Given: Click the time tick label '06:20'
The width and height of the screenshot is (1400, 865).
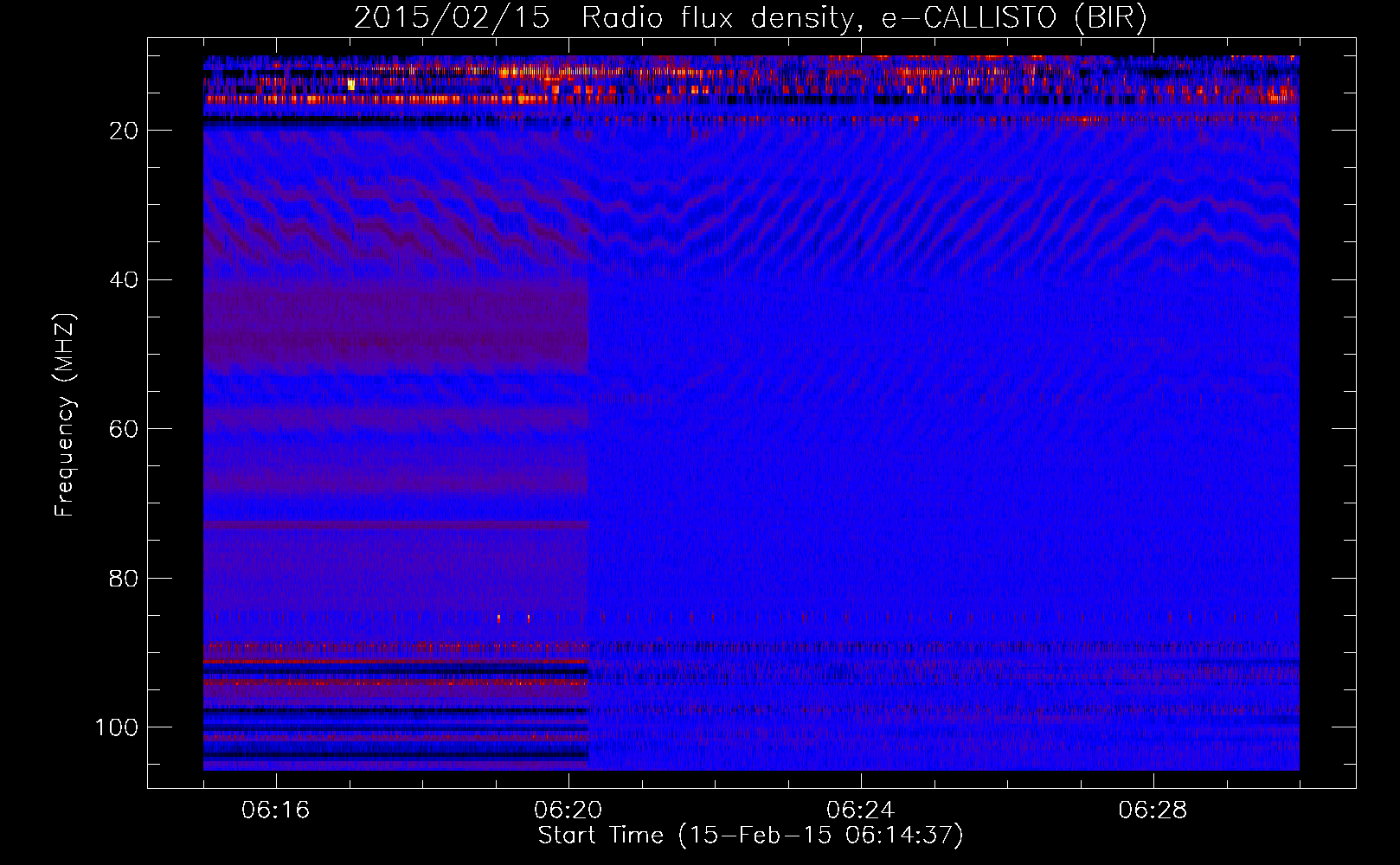Looking at the screenshot, I should point(568,811).
